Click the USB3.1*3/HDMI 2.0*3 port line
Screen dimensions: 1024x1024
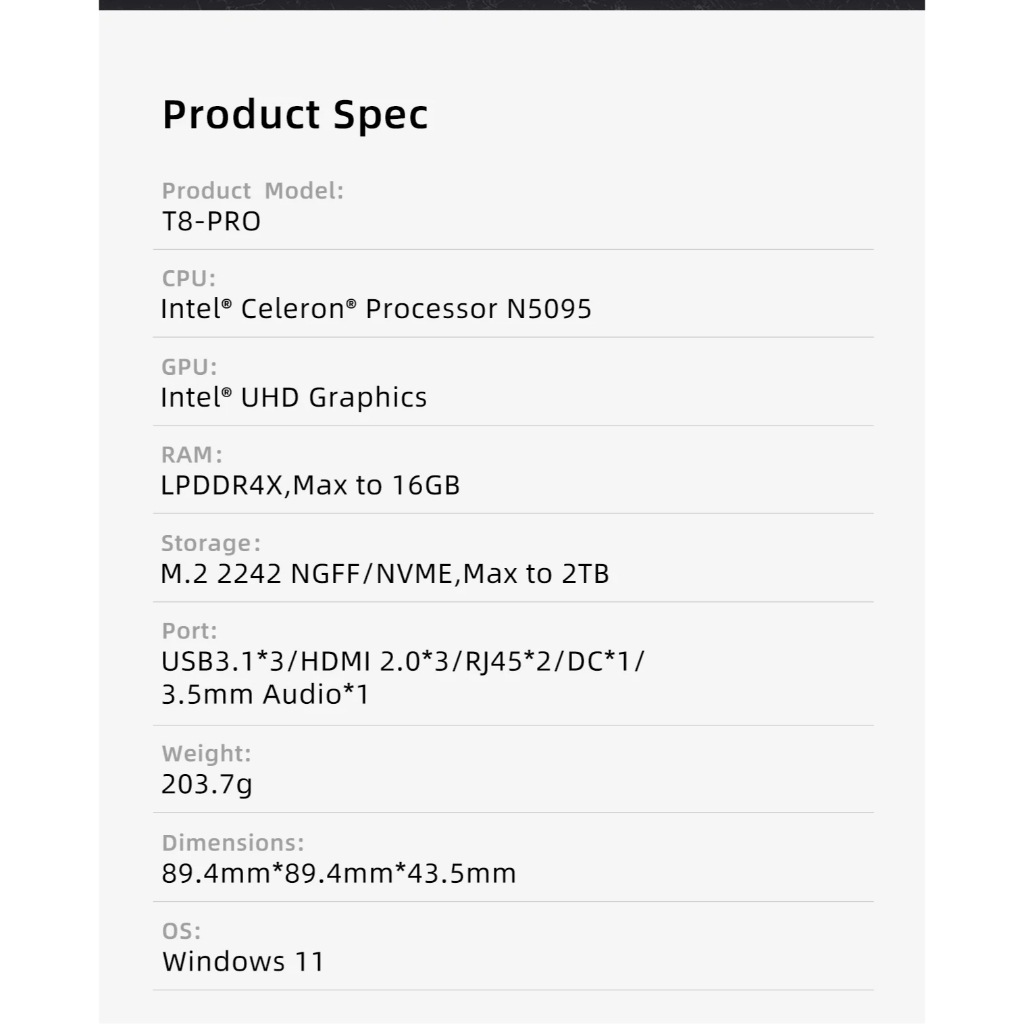pyautogui.click(x=402, y=662)
